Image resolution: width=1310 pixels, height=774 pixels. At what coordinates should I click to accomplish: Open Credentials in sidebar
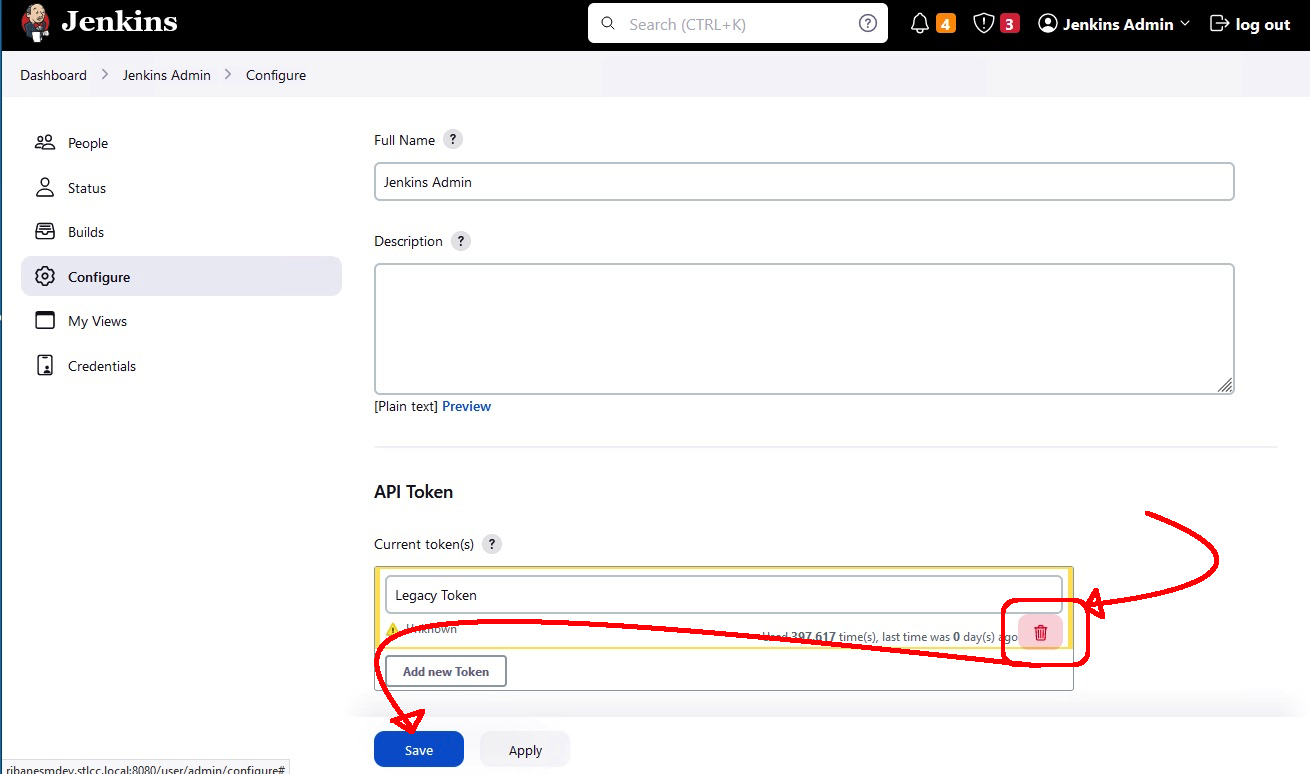pos(181,366)
